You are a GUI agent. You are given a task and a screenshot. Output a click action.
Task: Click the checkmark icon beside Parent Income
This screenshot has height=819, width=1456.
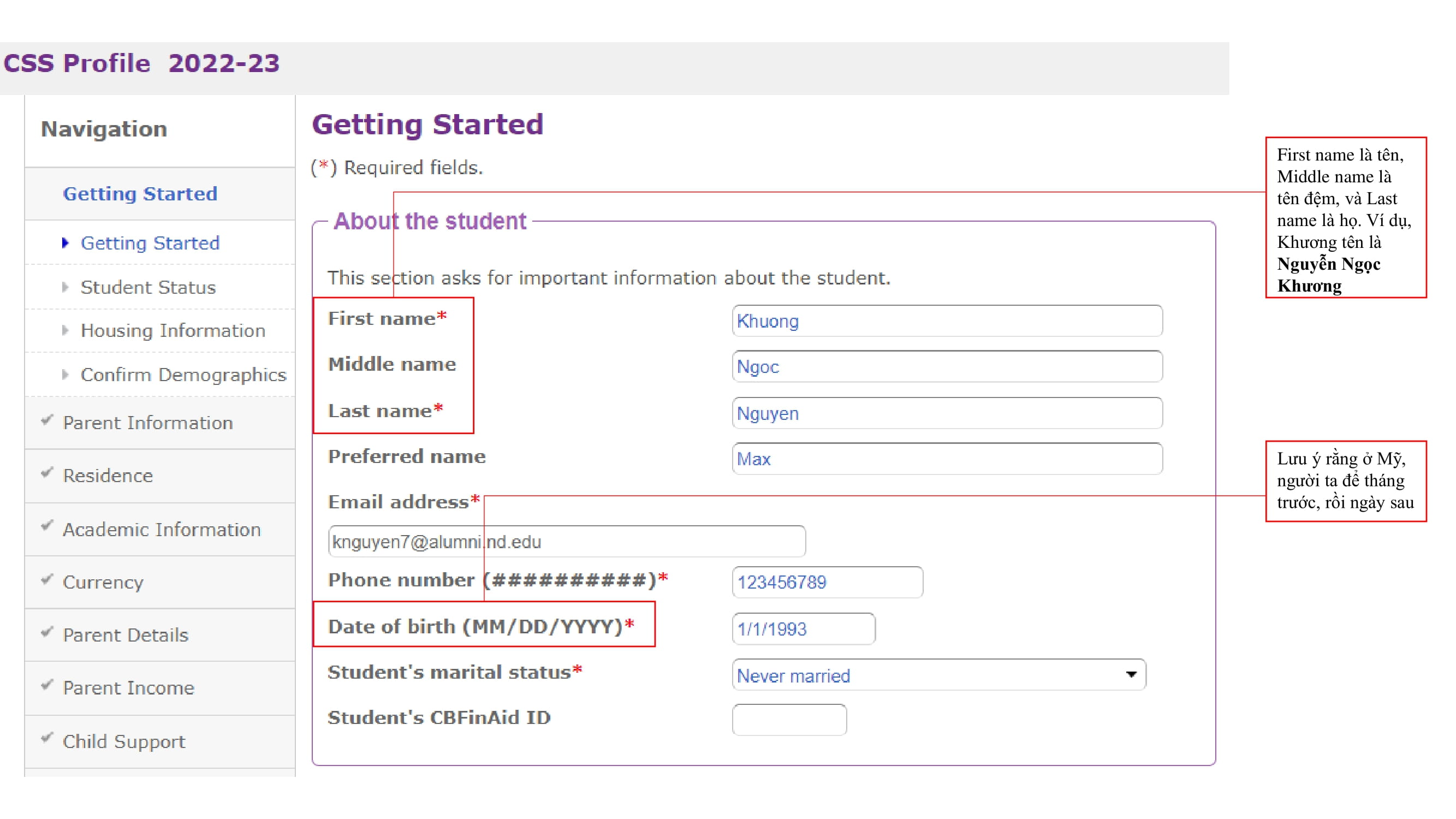[x=47, y=687]
